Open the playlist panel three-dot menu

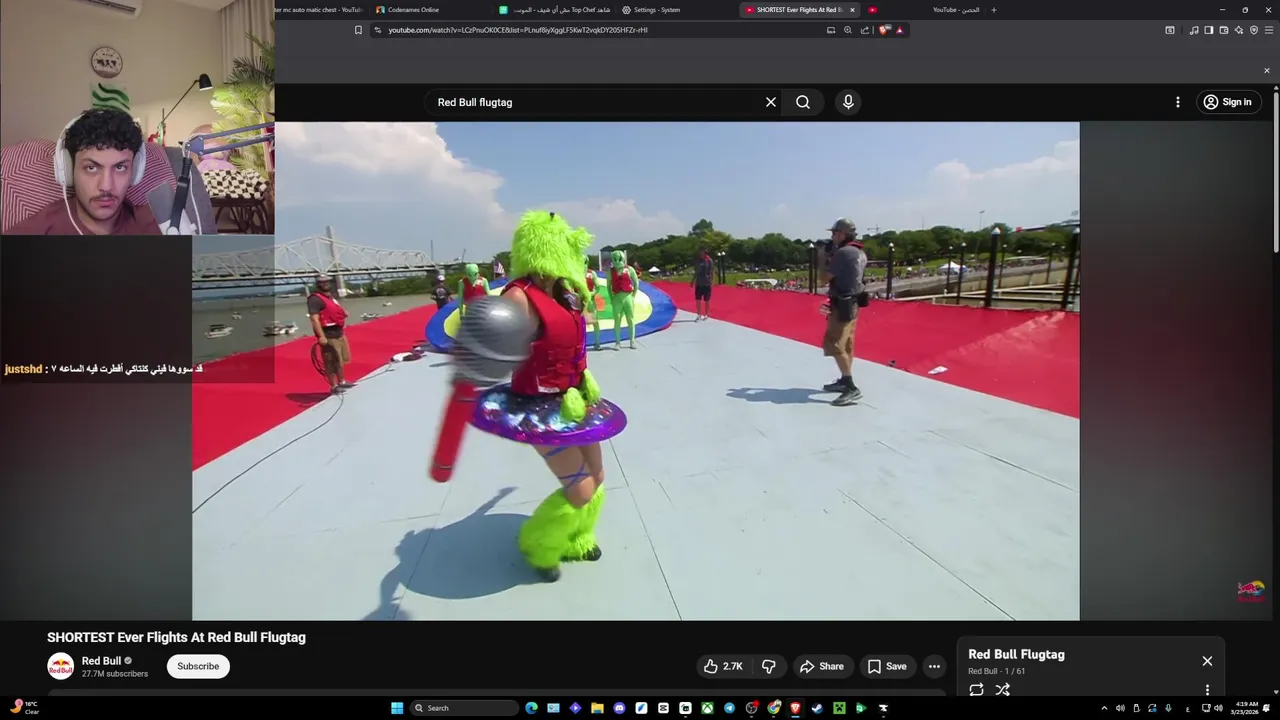tap(1207, 690)
